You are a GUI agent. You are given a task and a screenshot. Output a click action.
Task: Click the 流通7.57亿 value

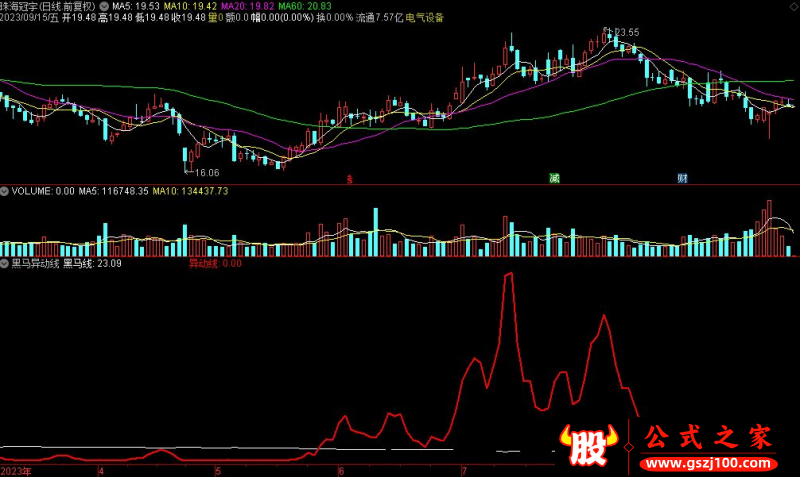(379, 18)
